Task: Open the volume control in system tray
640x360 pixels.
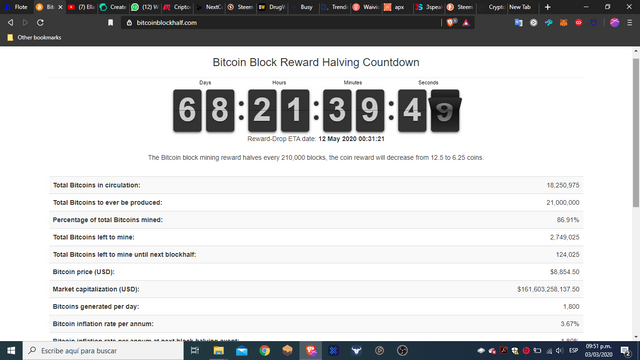Action: [559, 351]
